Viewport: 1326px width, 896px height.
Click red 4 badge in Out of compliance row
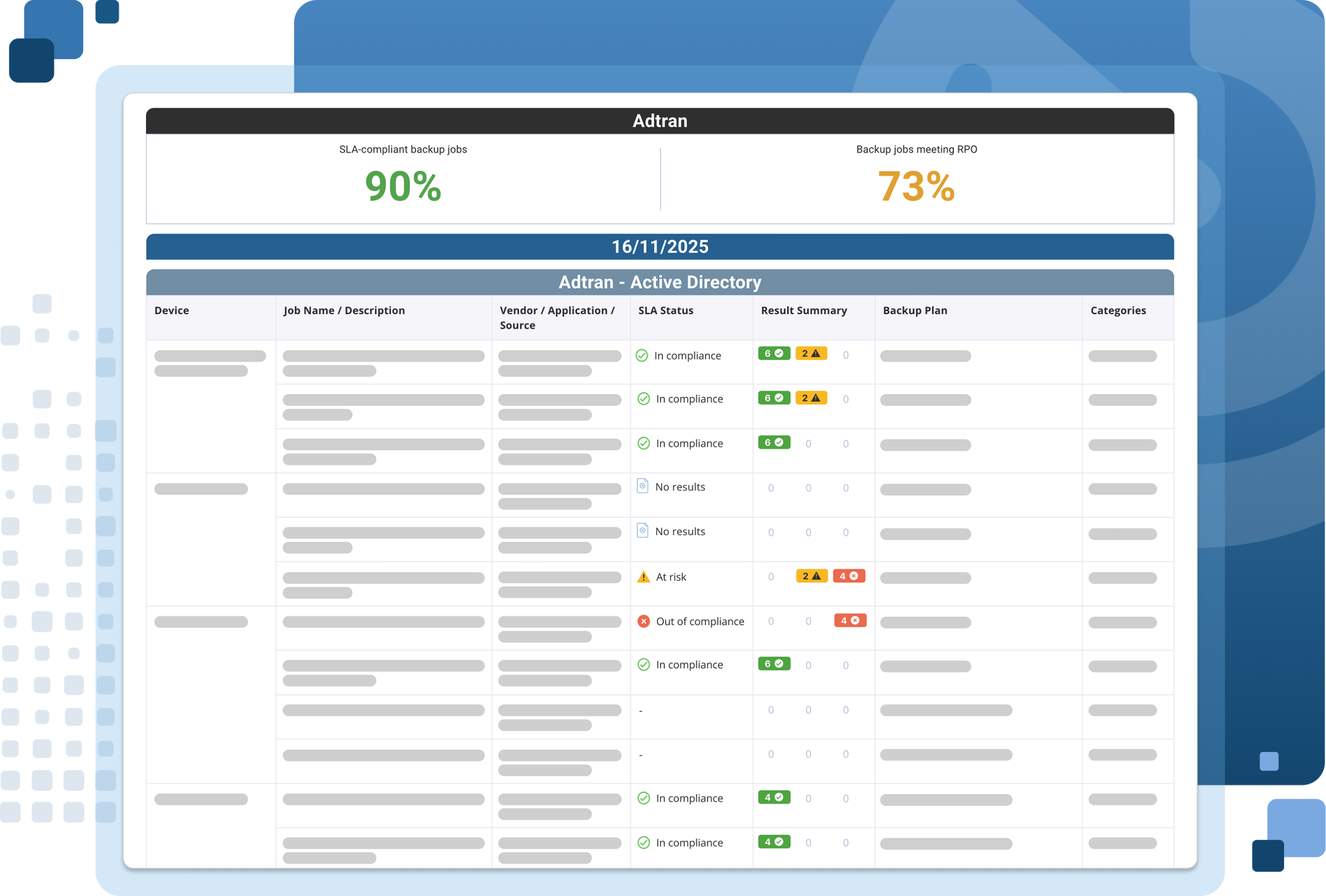pos(849,620)
